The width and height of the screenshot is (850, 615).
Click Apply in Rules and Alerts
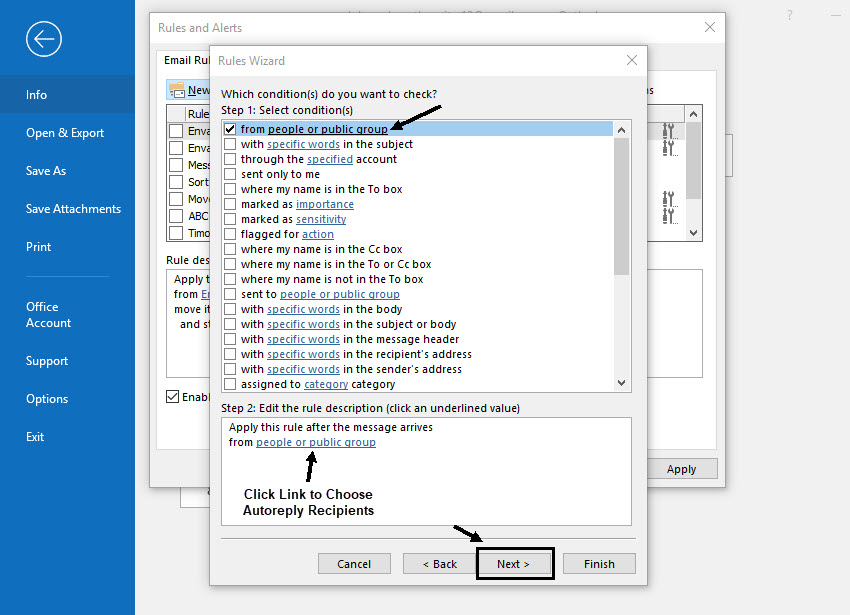[x=681, y=469]
